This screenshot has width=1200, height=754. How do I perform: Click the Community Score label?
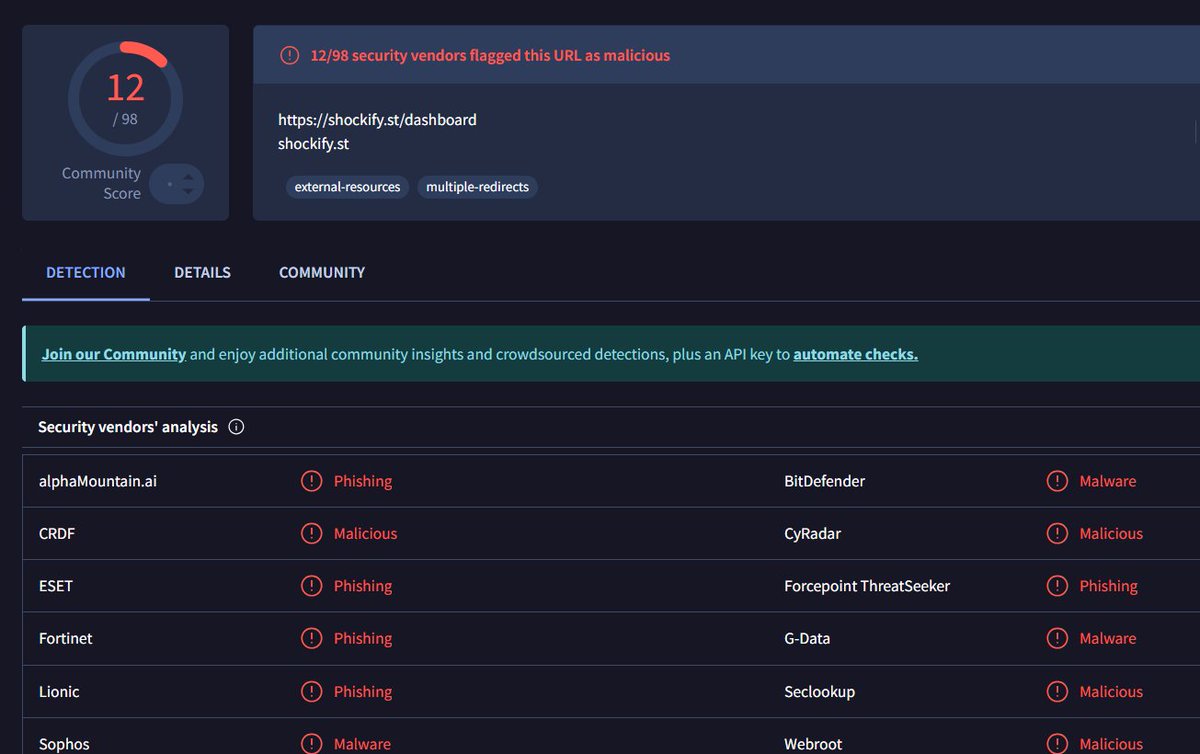pos(101,183)
